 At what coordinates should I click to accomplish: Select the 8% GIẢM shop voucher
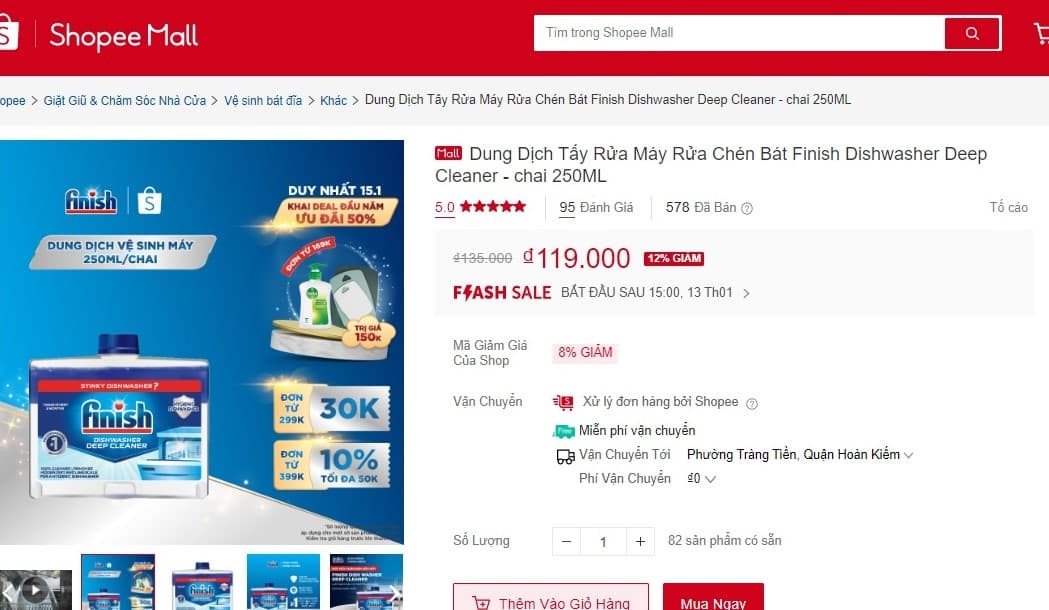point(585,352)
